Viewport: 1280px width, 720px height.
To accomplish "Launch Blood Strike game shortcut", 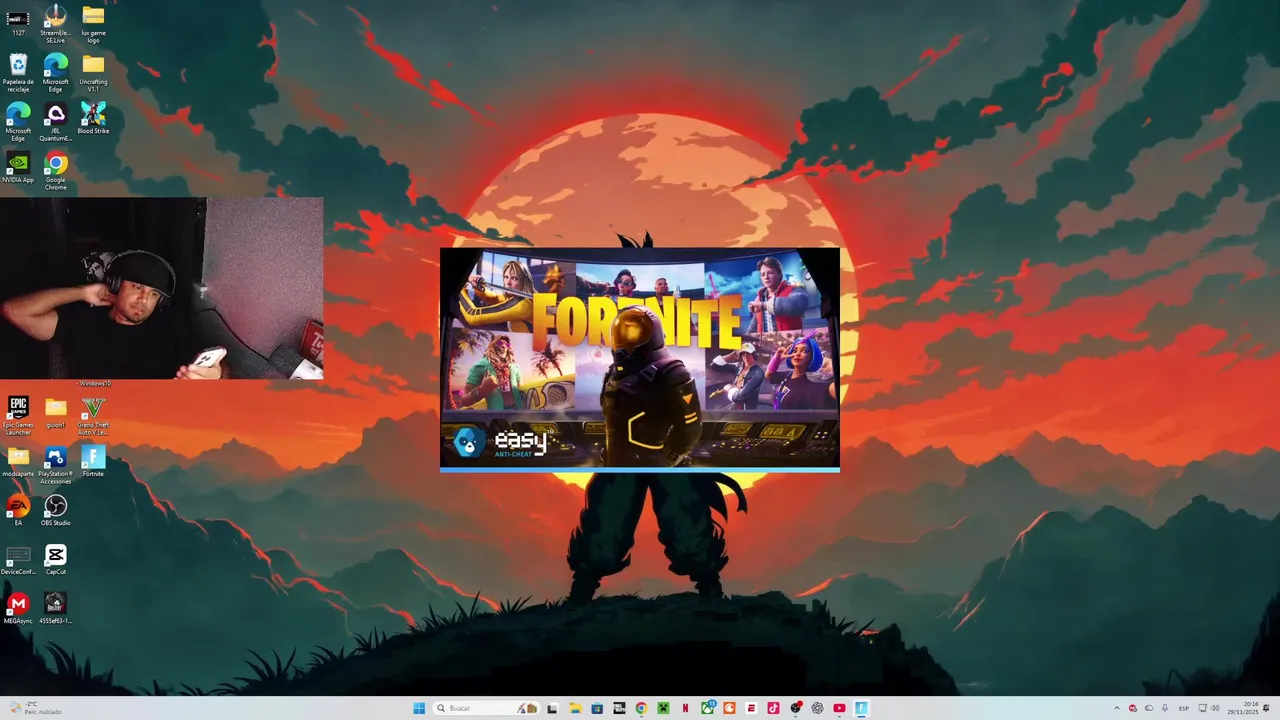I will (93, 118).
